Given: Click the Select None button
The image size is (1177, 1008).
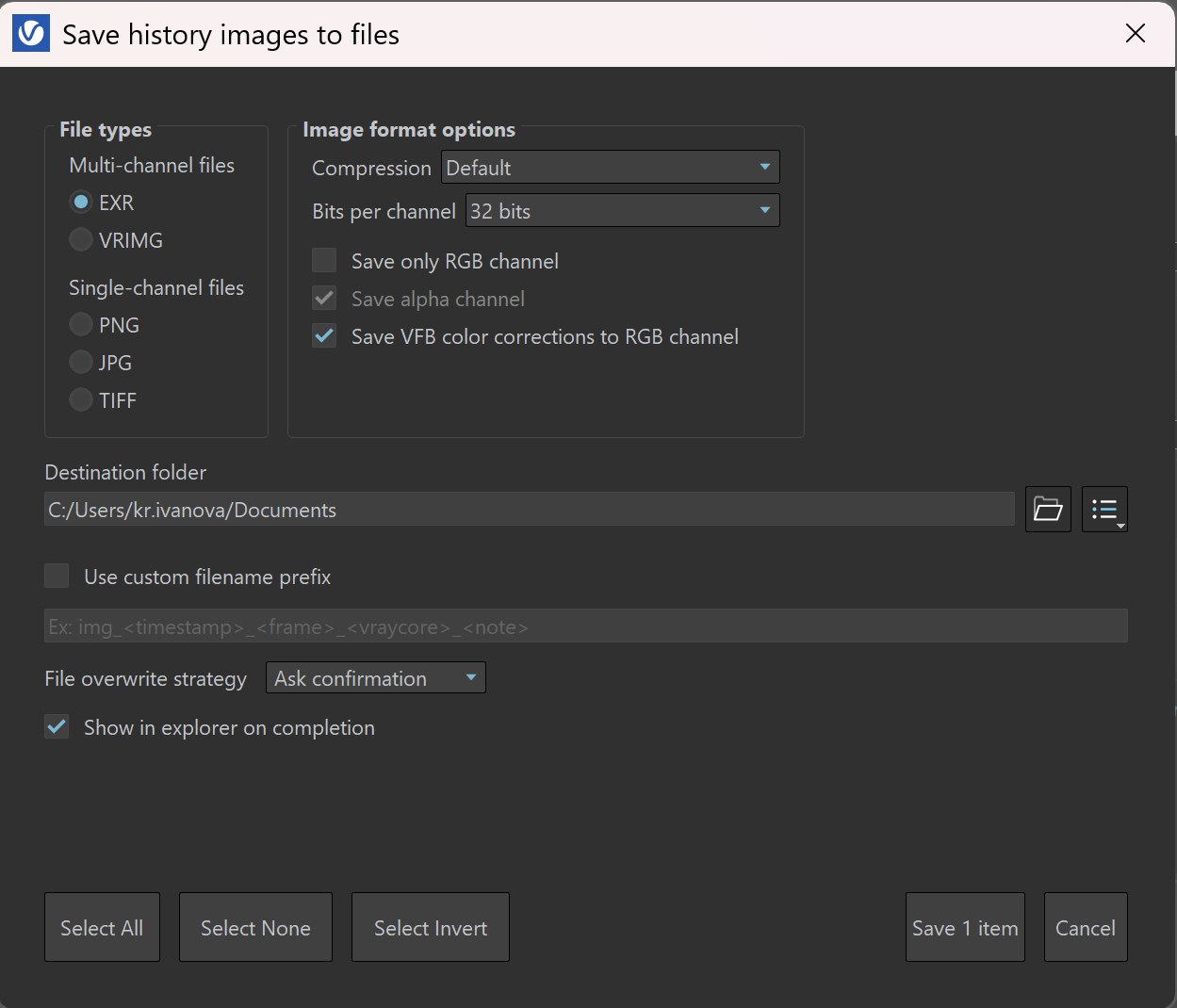Looking at the screenshot, I should tap(255, 928).
